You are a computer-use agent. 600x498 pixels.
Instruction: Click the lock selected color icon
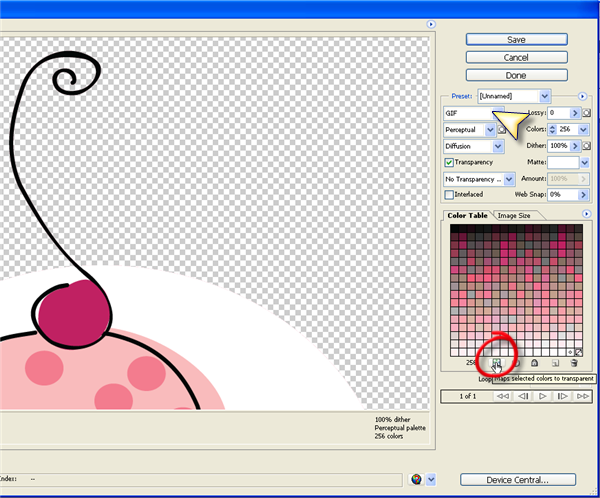535,362
